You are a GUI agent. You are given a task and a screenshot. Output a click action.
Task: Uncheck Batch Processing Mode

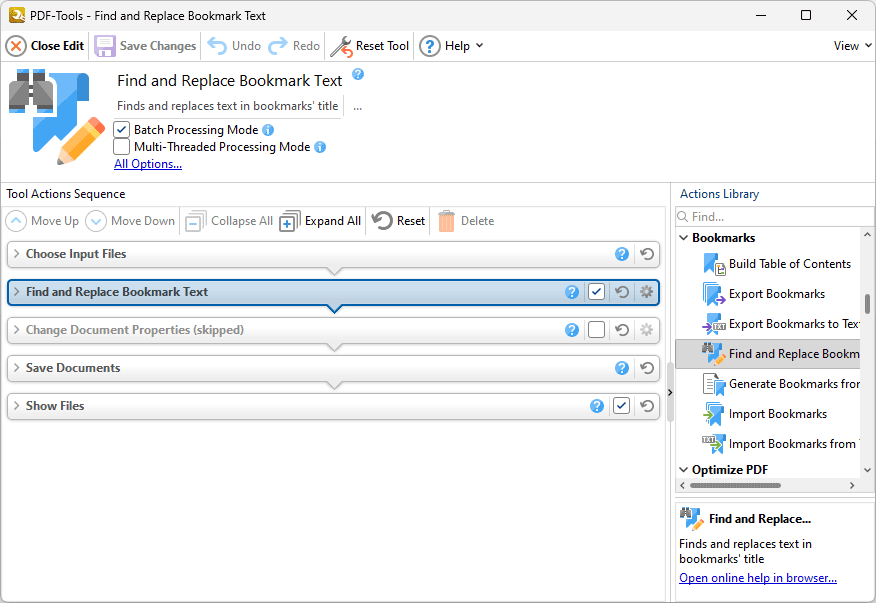(121, 130)
